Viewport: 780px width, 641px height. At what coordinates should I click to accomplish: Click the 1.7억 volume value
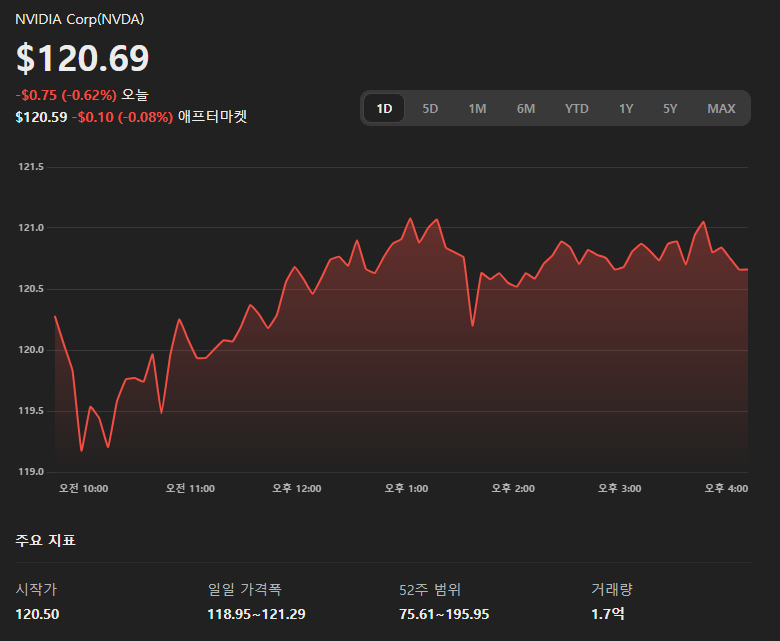coord(608,614)
